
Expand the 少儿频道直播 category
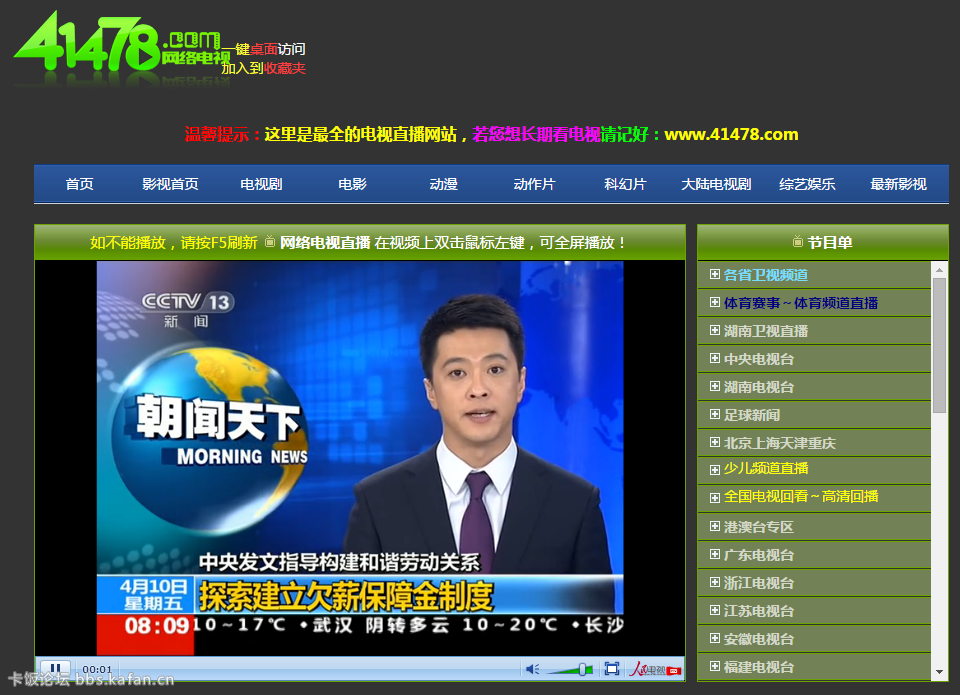[x=765, y=469]
